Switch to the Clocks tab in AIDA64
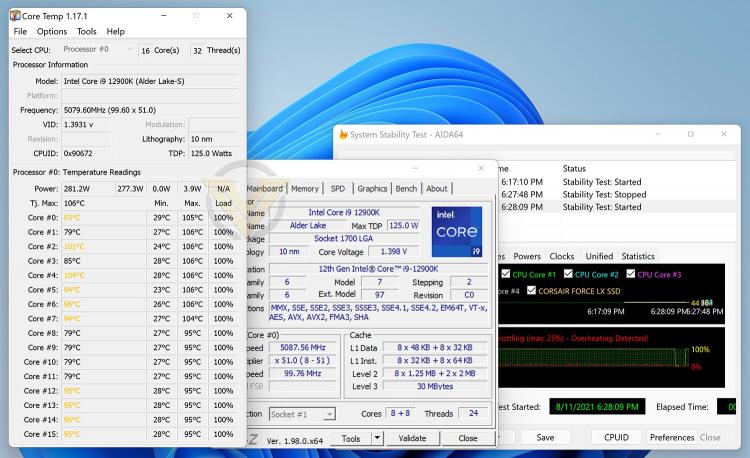Screen dimensions: 750x458 pos(562,256)
